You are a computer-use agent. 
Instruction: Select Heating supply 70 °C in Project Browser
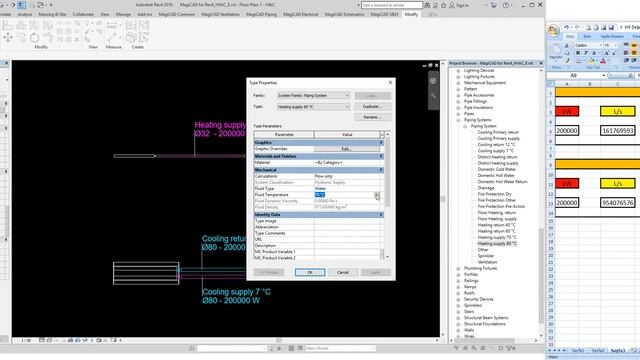(497, 238)
